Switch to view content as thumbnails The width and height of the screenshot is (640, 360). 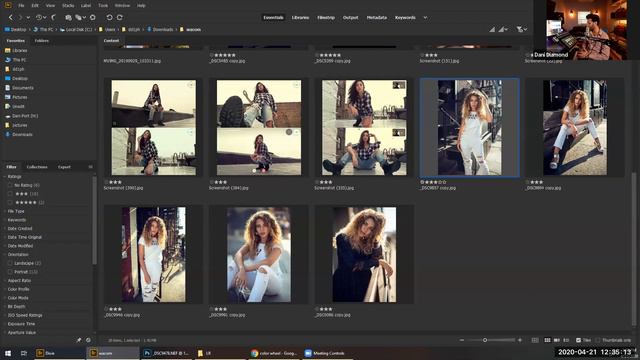click(x=547, y=340)
